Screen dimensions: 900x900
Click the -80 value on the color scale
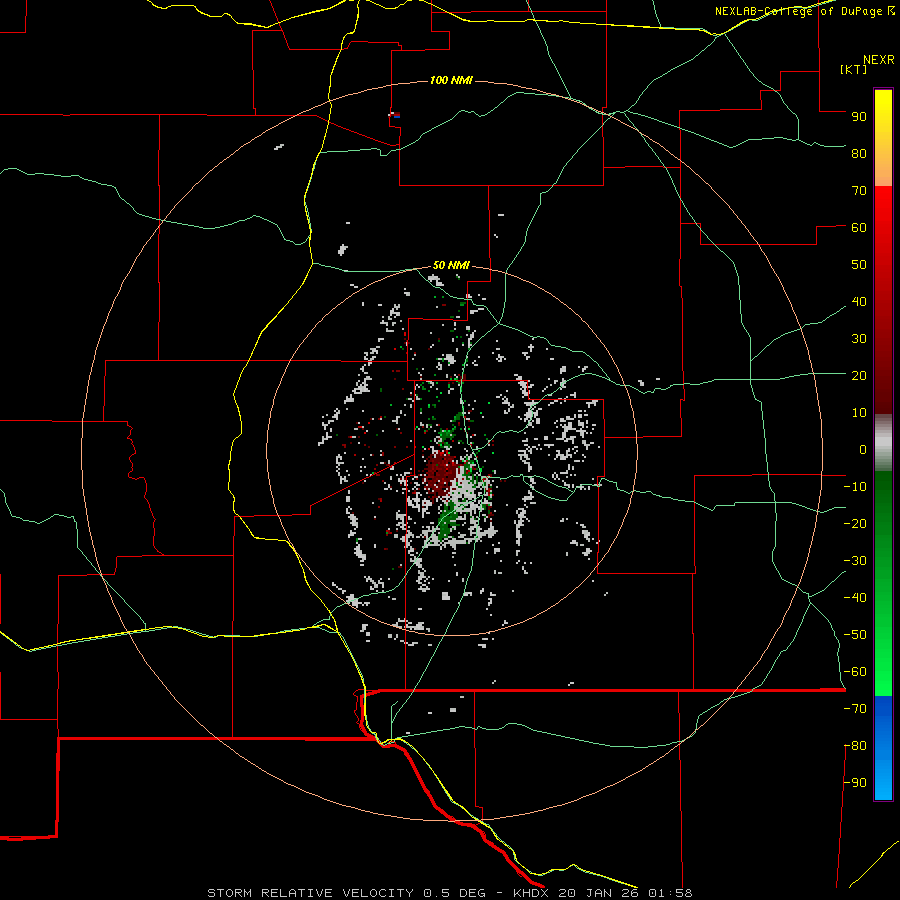pos(855,746)
